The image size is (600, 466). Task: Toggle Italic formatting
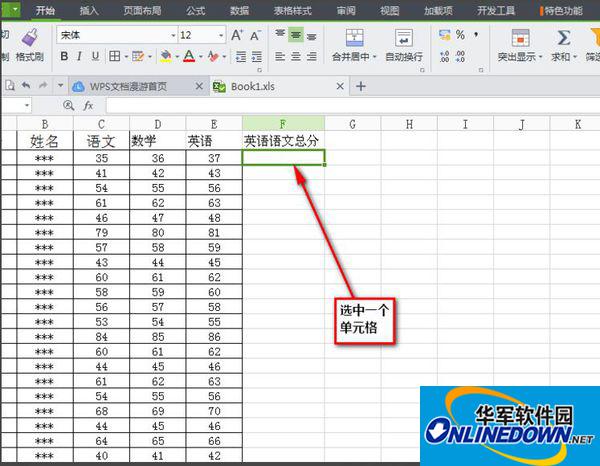point(79,56)
